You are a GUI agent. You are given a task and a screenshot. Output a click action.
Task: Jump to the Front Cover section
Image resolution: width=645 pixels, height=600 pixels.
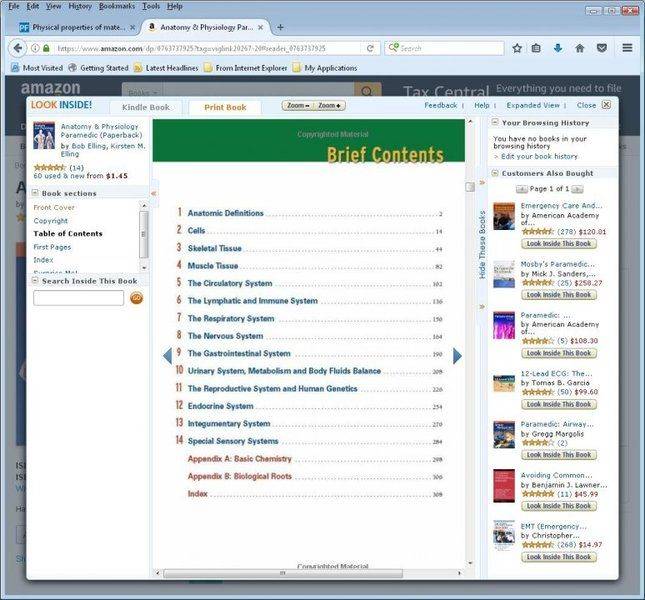pos(54,207)
